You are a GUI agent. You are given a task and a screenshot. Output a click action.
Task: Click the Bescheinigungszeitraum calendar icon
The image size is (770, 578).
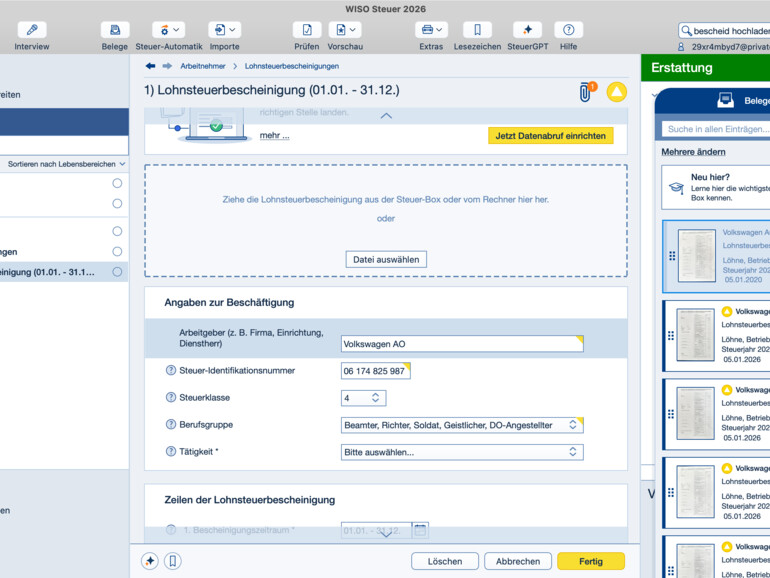[420, 530]
